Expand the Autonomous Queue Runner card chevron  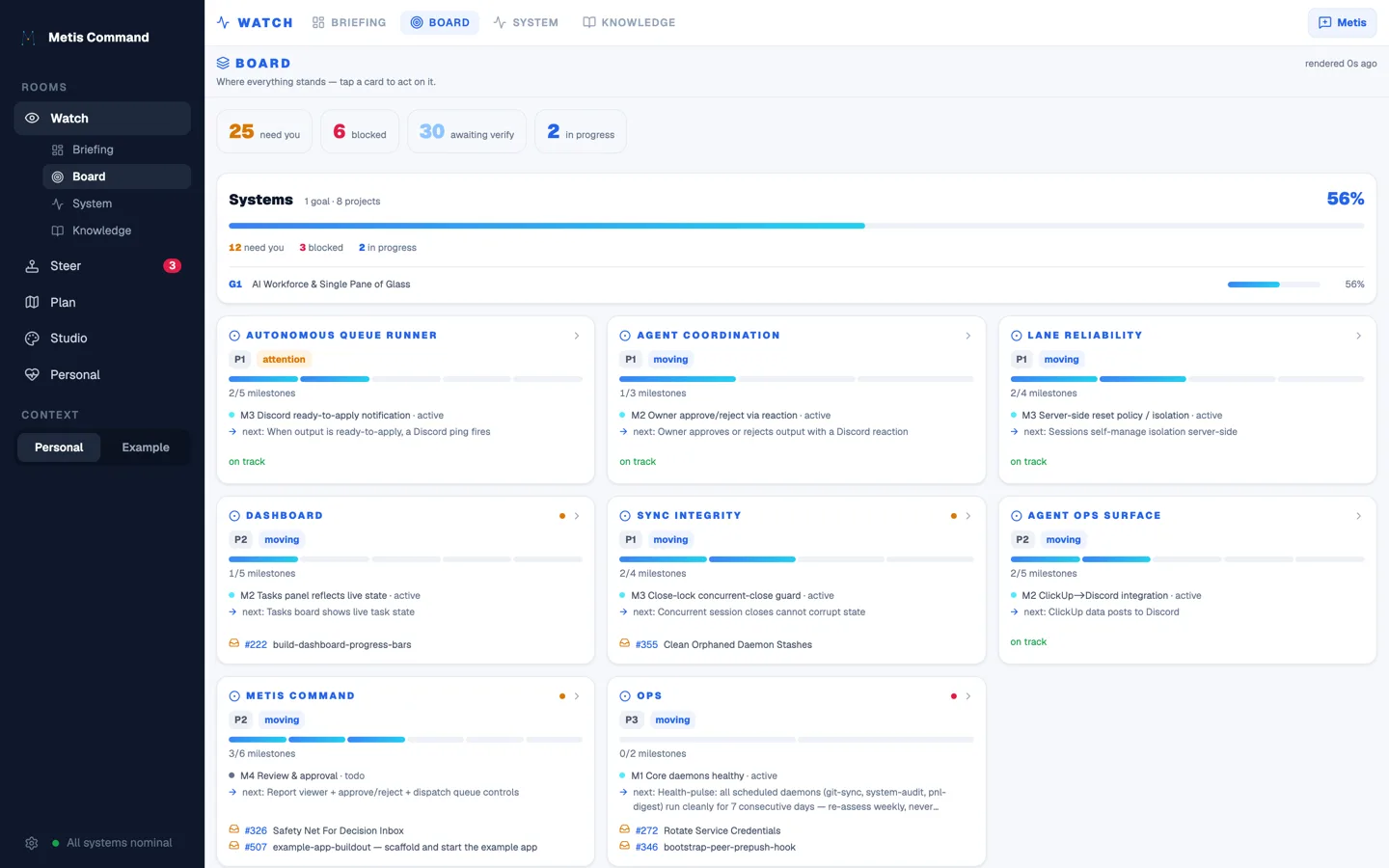577,336
